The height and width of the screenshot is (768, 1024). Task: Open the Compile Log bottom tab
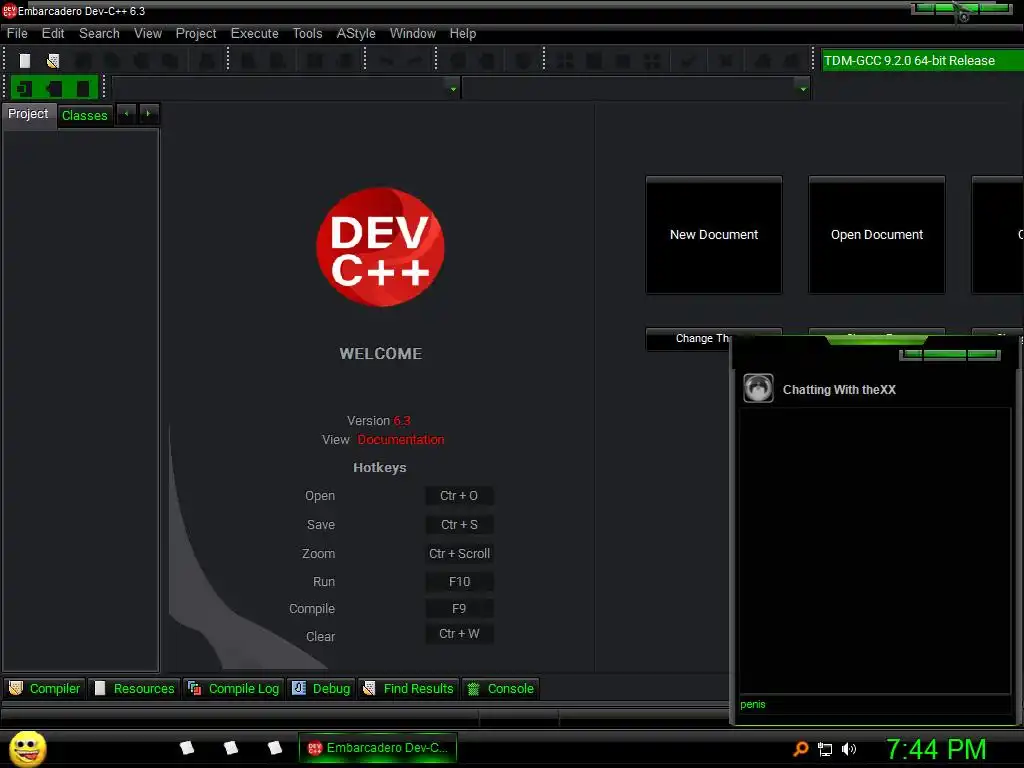point(234,688)
